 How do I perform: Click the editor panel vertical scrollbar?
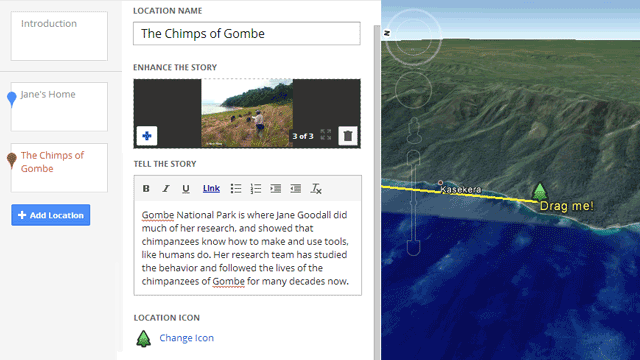(x=377, y=192)
